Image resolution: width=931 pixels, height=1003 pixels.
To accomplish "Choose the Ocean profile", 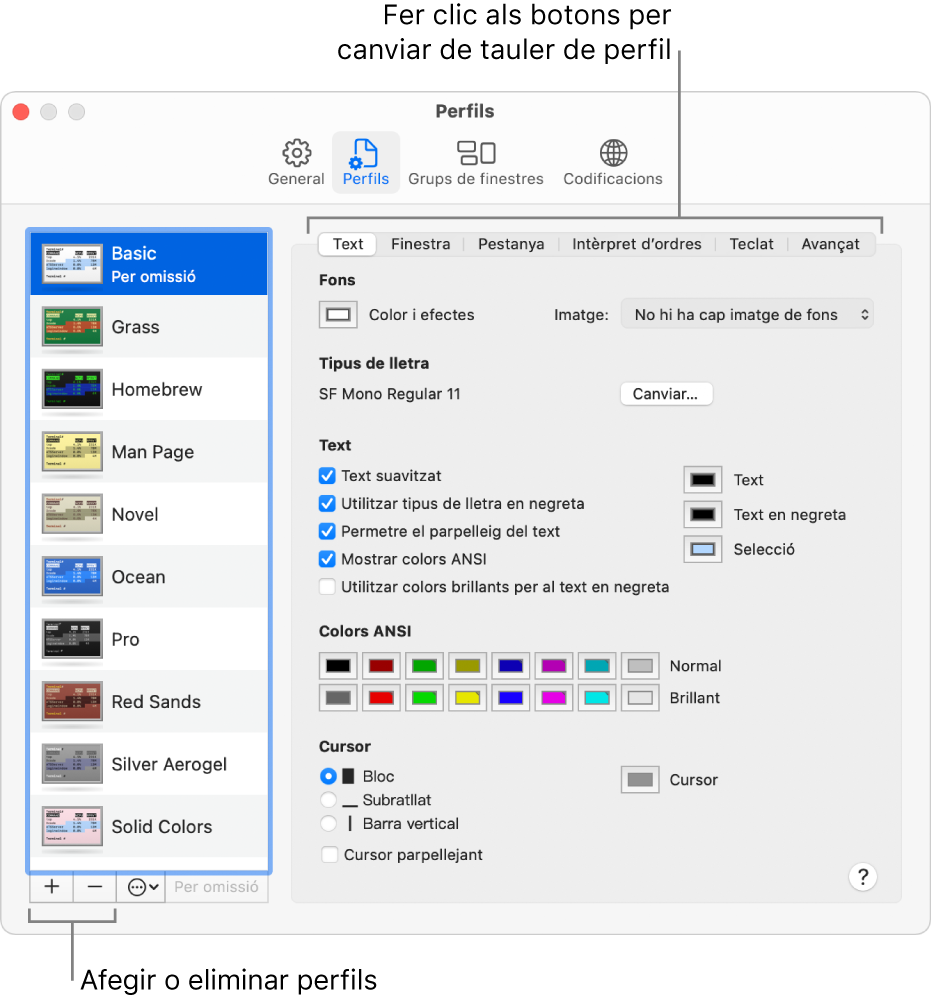I will 149,576.
